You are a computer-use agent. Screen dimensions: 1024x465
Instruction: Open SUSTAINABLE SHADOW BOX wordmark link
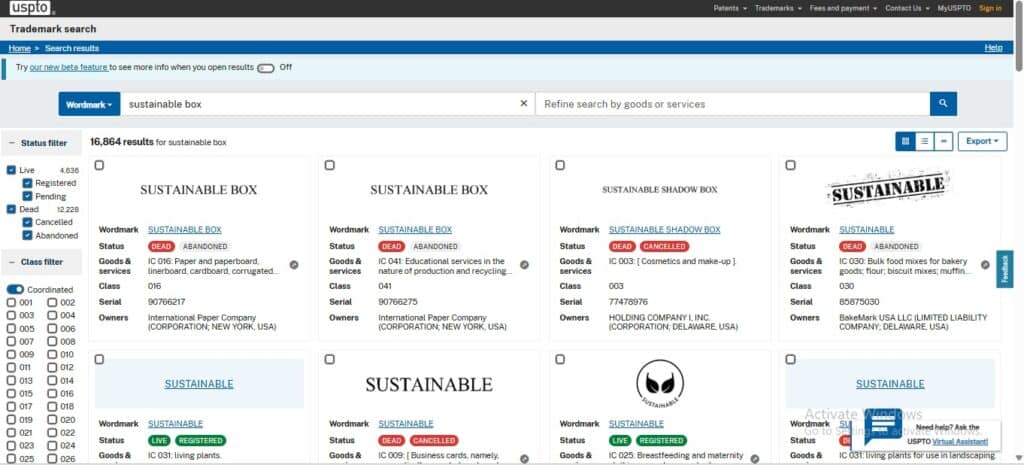pos(665,230)
